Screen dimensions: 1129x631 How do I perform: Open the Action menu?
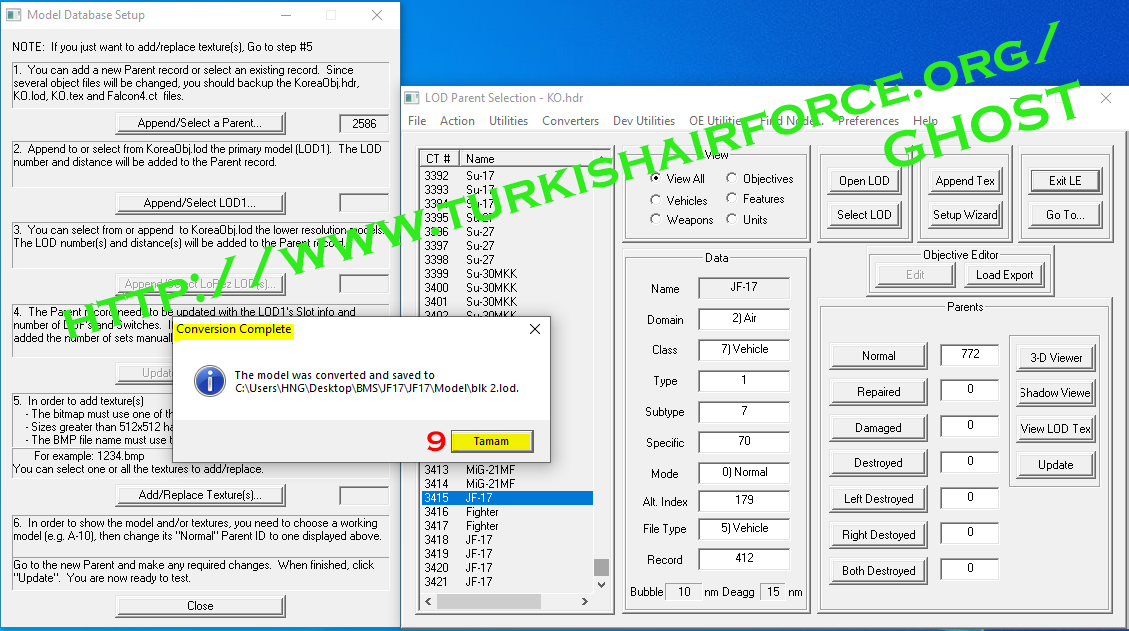pos(457,121)
